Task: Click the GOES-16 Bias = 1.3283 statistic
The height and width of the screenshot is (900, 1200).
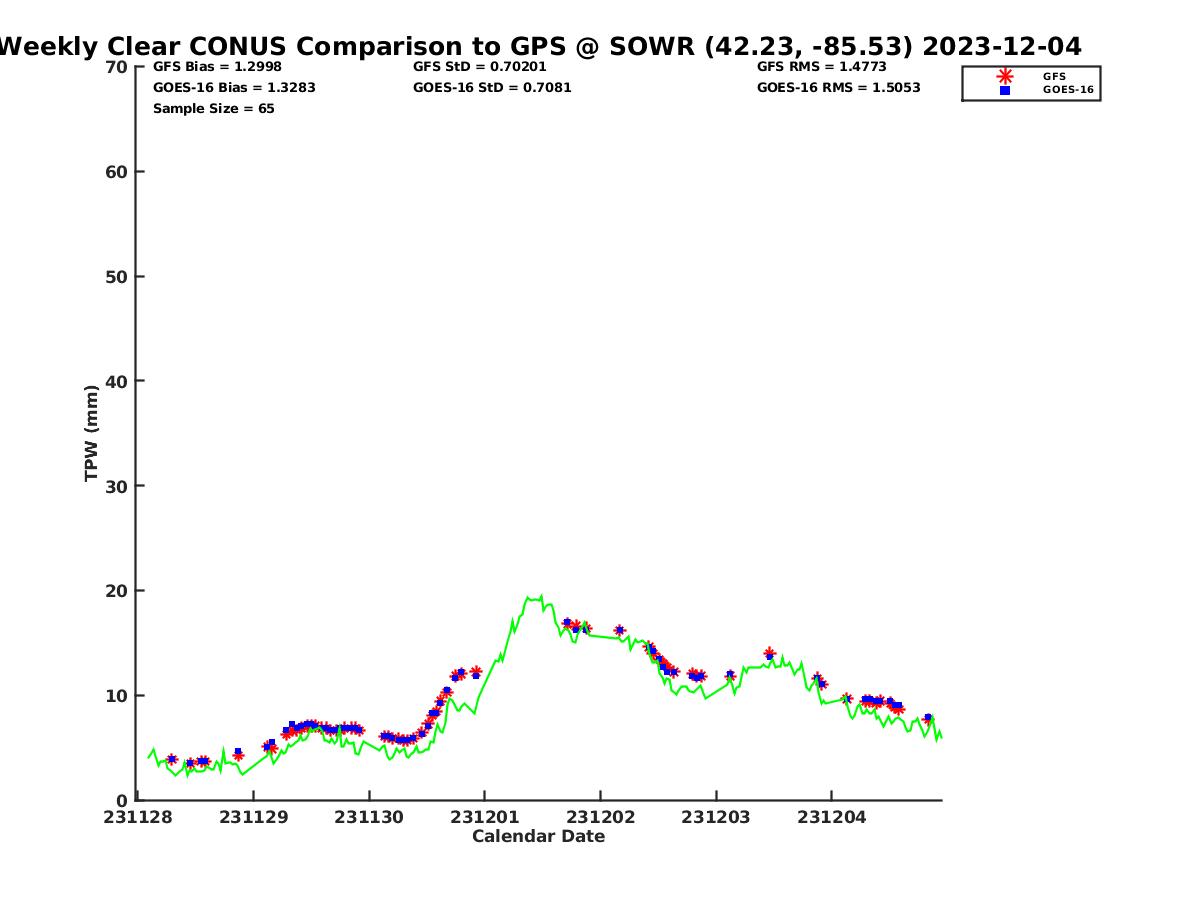Action: click(x=234, y=88)
